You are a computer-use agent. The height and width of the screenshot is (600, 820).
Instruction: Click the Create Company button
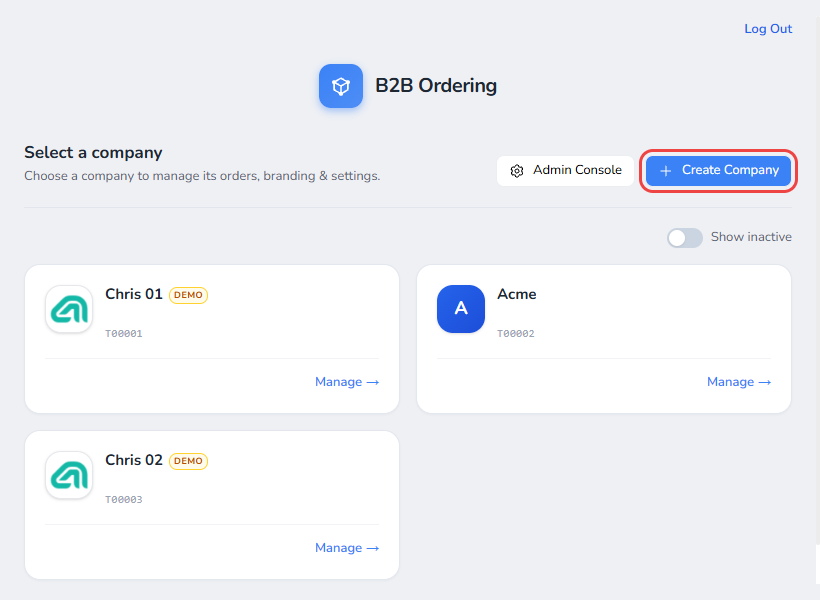pyautogui.click(x=718, y=171)
